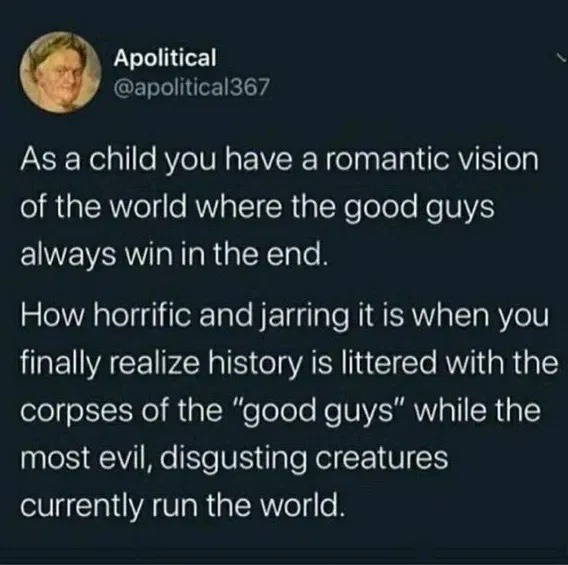
Task: Click the word "horrific" in the tweet
Action: (143, 315)
